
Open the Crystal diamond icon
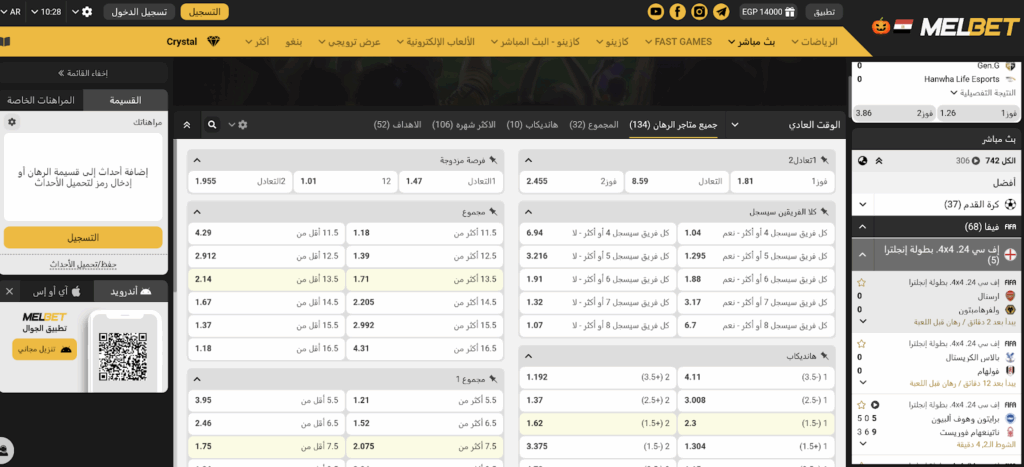point(214,41)
